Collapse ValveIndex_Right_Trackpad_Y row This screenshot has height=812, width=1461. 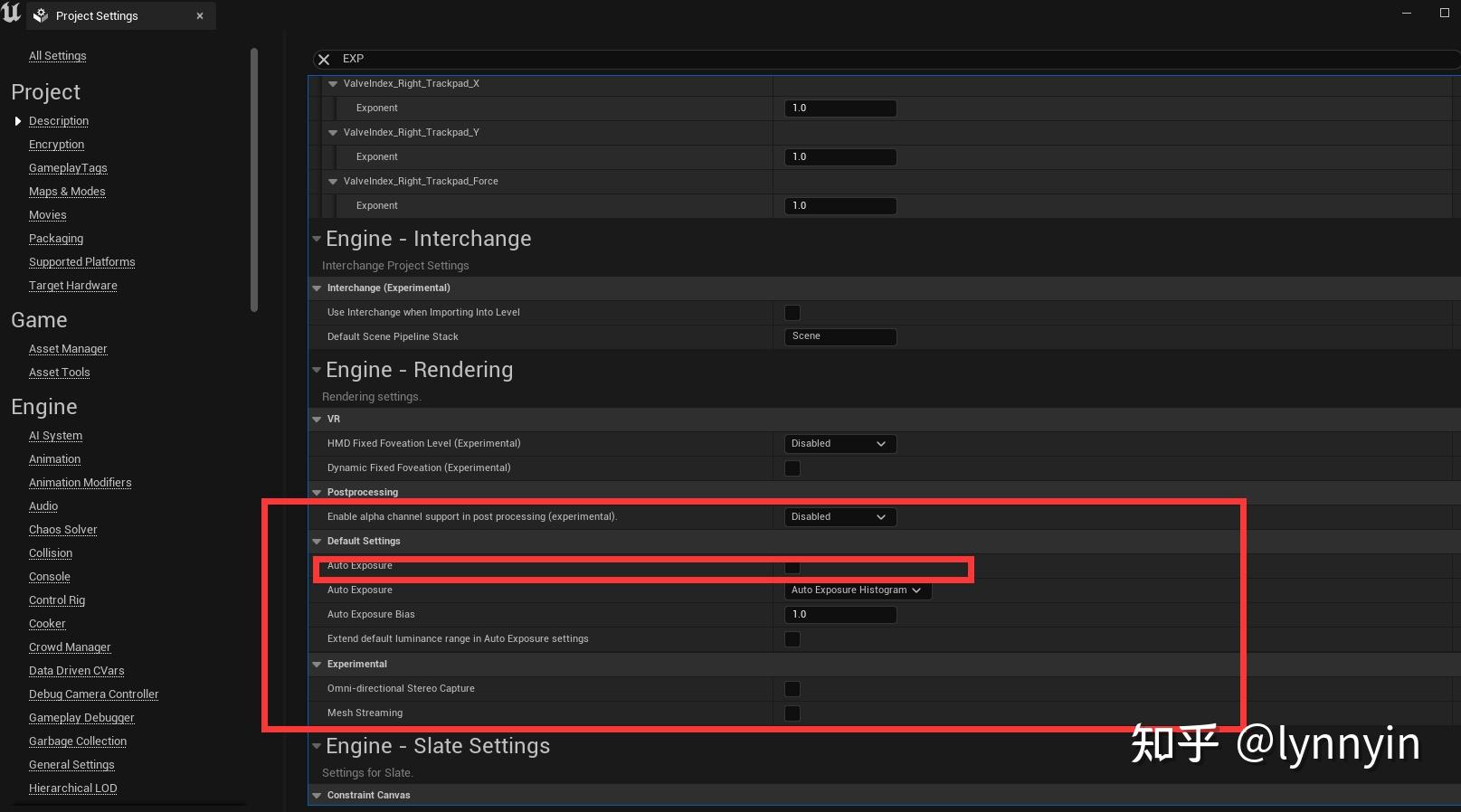[x=333, y=132]
